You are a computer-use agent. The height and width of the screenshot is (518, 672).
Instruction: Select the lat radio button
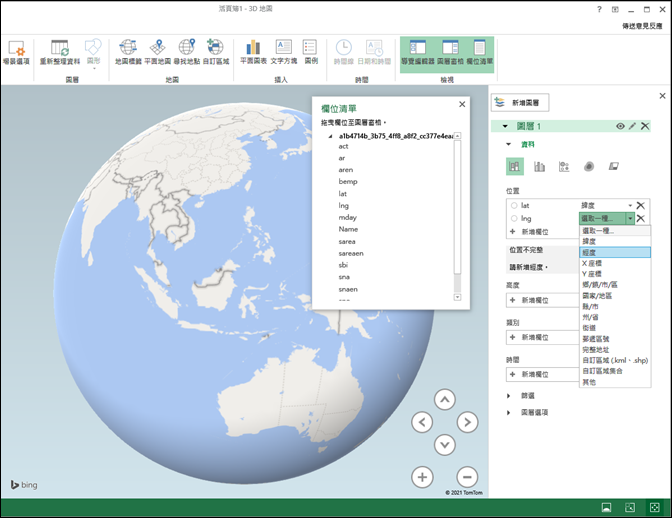click(514, 206)
